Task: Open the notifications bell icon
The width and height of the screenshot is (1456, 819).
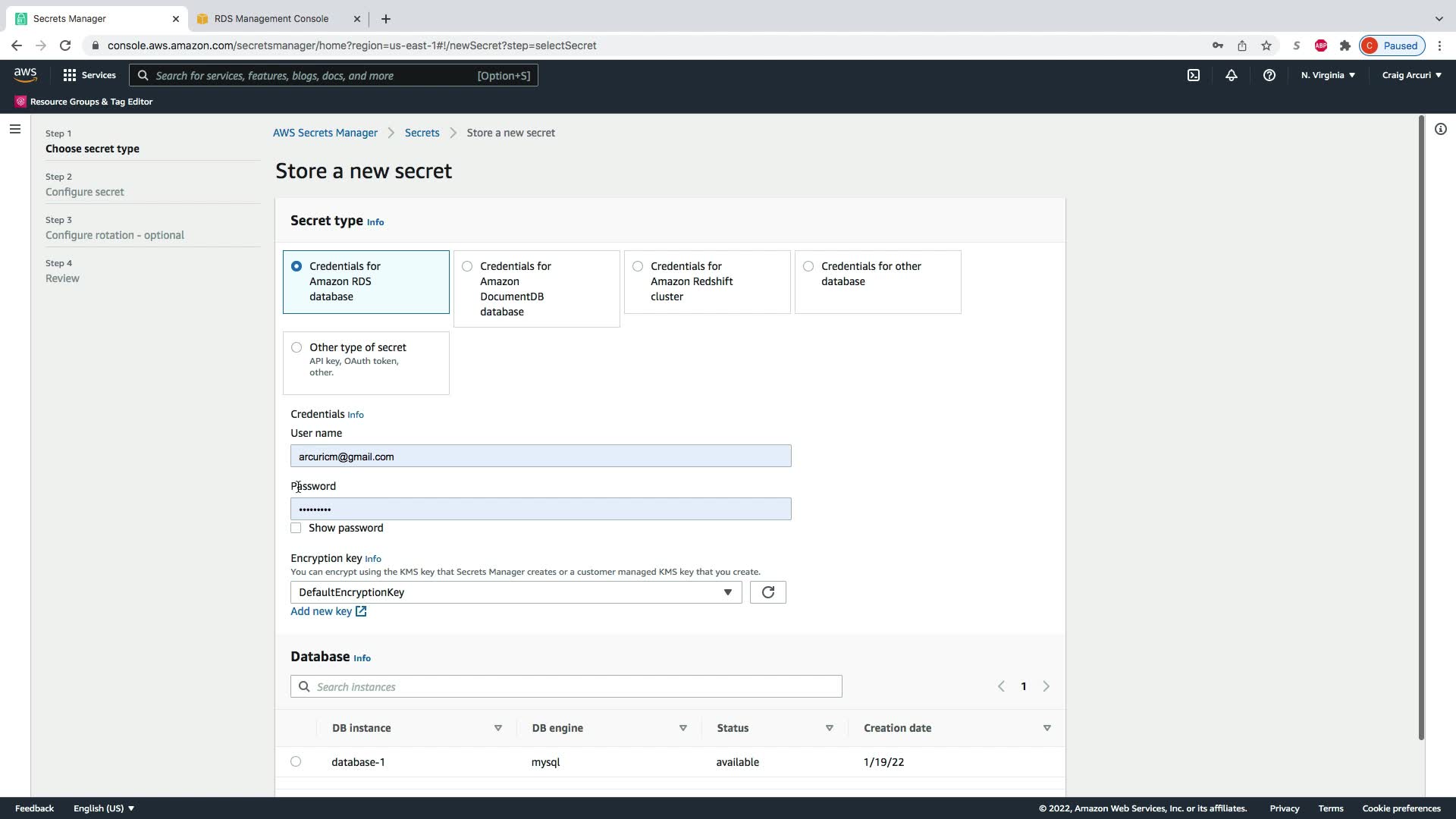Action: click(x=1231, y=75)
